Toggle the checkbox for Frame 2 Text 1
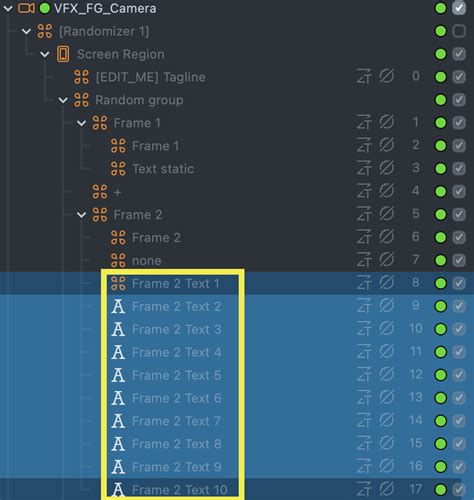 tap(459, 283)
